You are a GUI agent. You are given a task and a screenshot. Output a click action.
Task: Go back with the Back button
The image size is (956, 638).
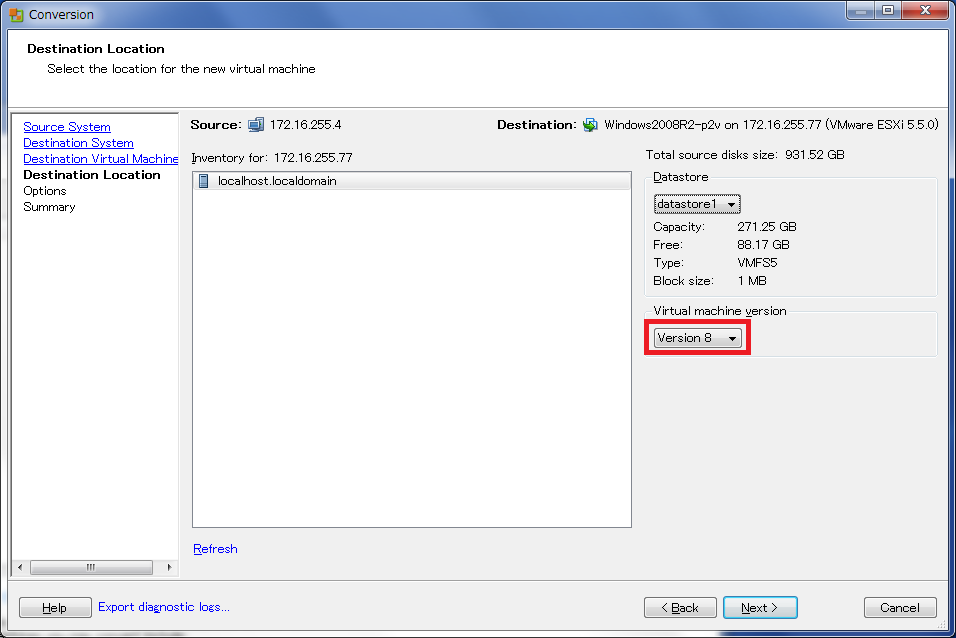[680, 608]
